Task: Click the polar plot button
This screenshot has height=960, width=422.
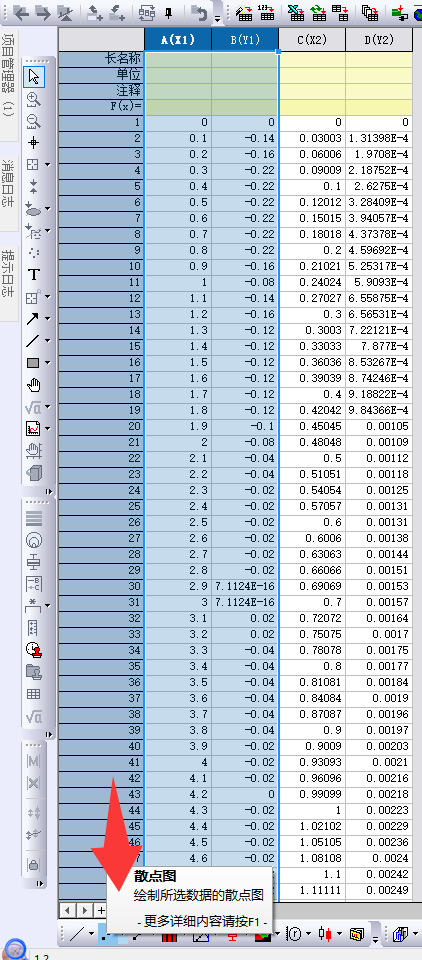Action: pos(295,934)
